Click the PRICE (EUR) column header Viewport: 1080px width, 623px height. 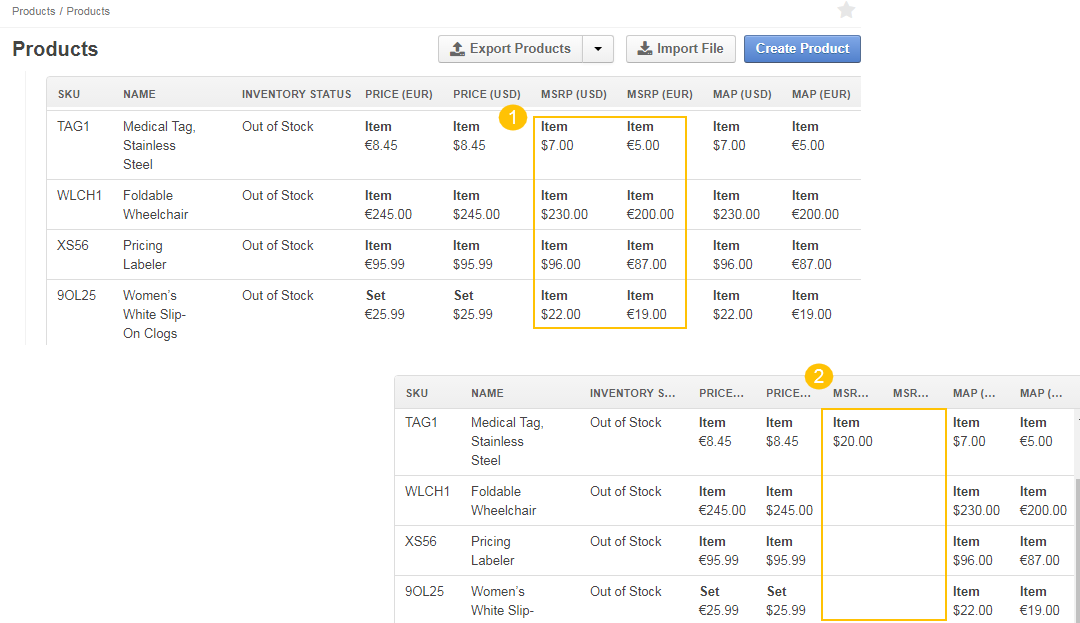tap(398, 95)
